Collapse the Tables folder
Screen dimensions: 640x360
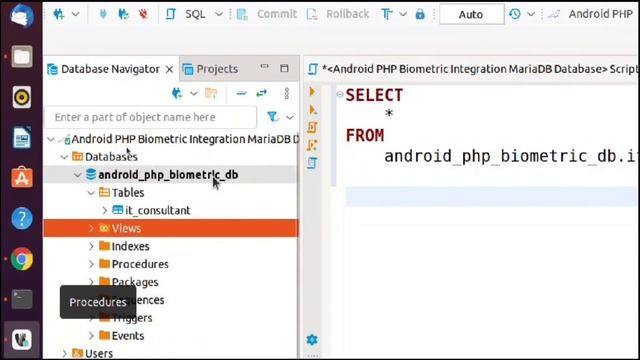pyautogui.click(x=91, y=193)
